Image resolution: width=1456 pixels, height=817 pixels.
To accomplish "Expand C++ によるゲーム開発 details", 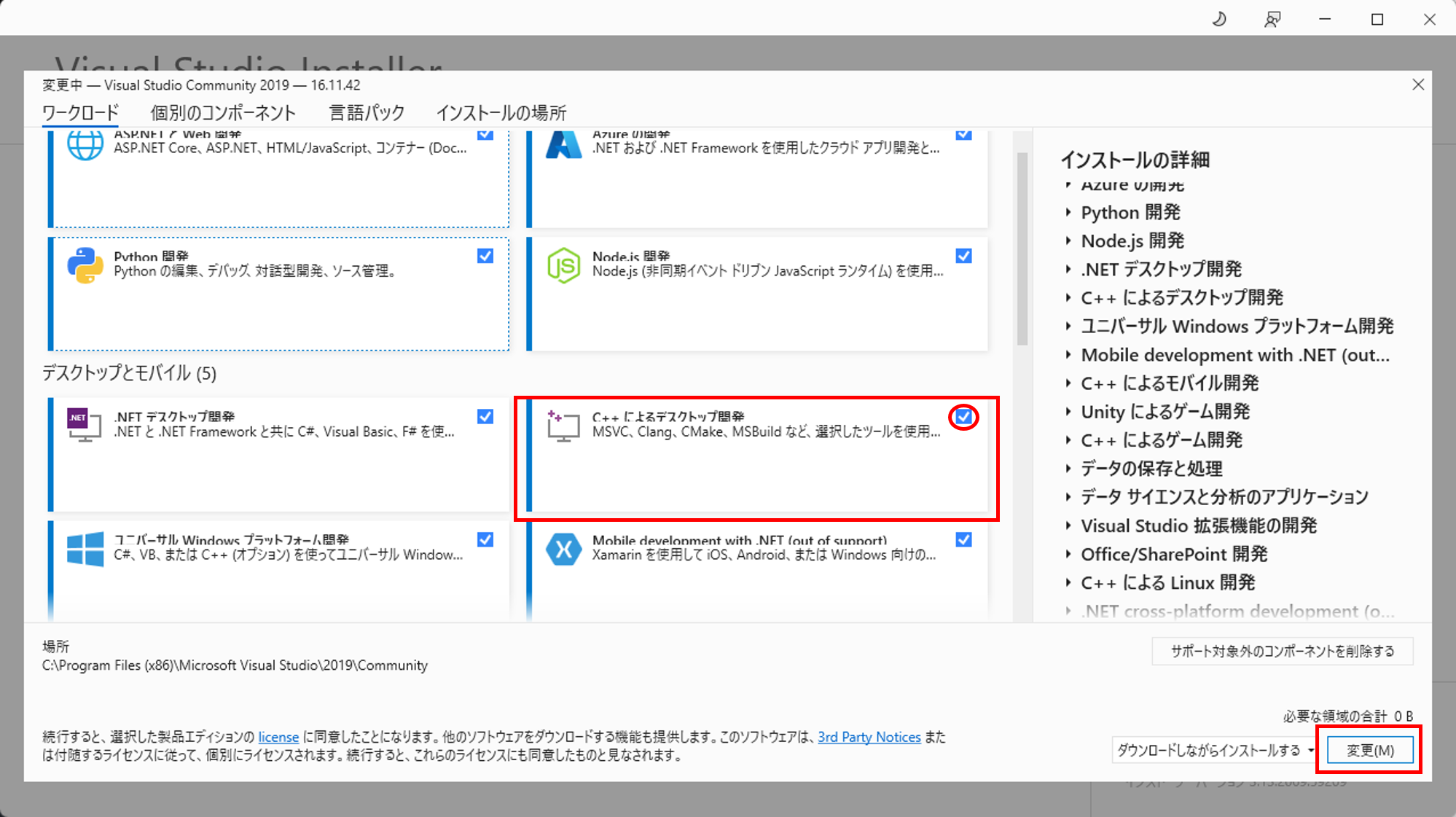I will pyautogui.click(x=1068, y=440).
